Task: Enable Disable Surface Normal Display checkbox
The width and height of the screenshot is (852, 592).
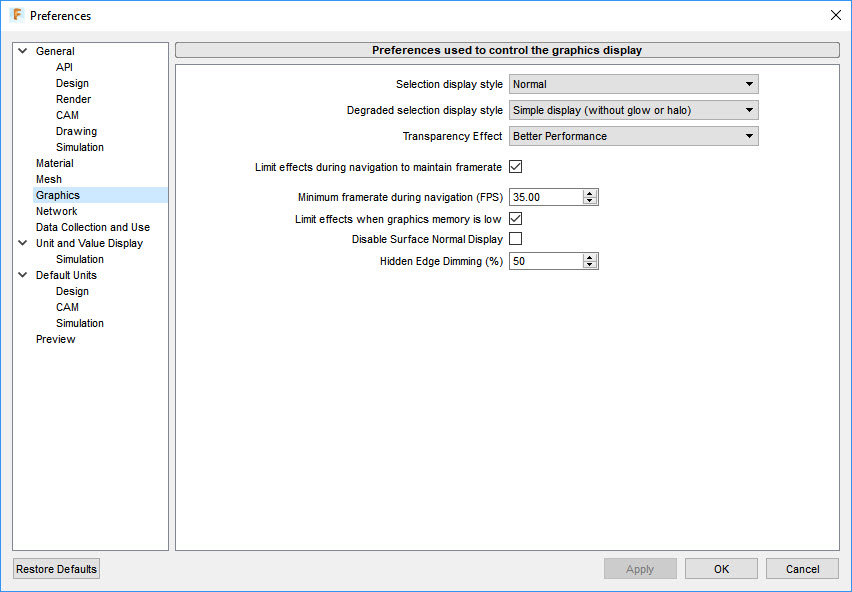Action: pyautogui.click(x=516, y=239)
